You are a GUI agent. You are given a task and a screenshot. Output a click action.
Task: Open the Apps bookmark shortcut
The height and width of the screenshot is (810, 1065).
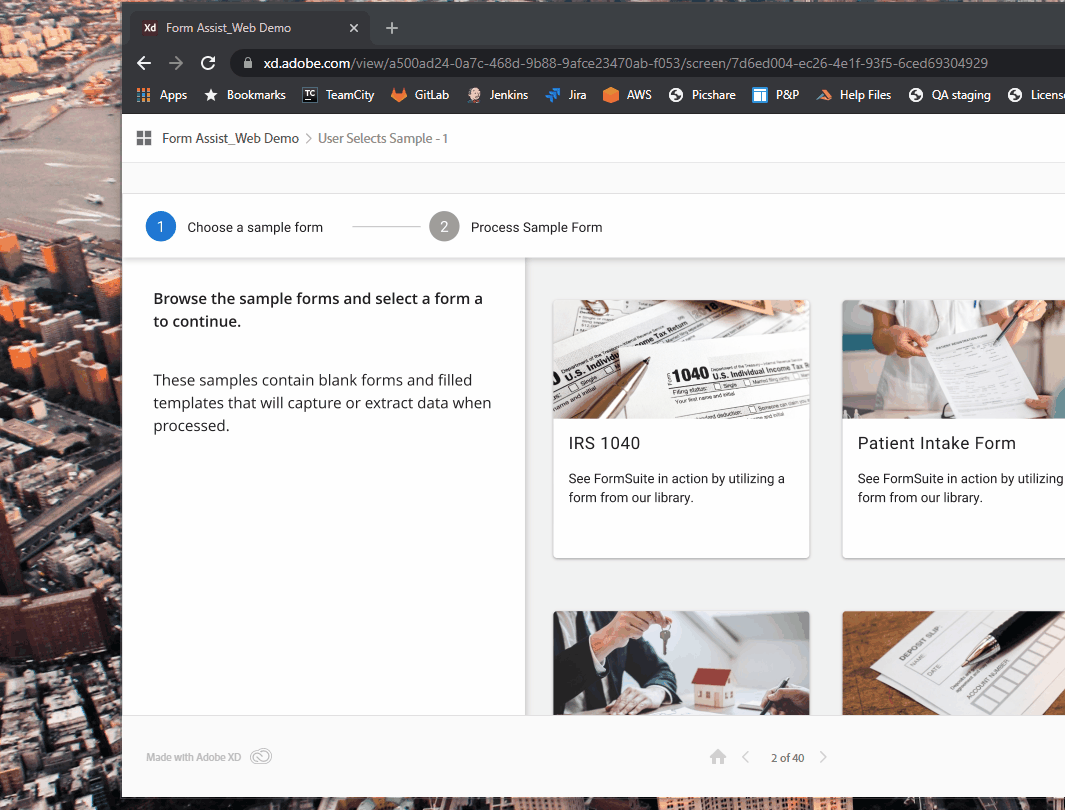(162, 95)
